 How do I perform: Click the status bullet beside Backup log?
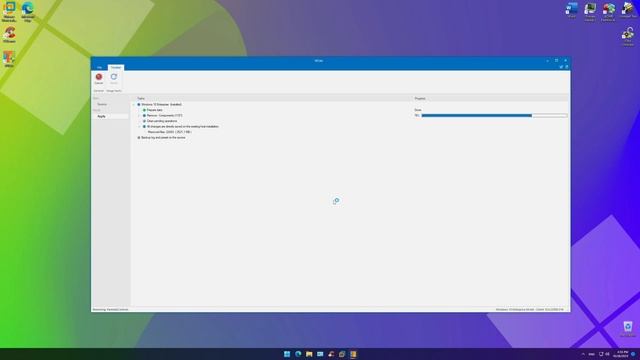[139, 138]
